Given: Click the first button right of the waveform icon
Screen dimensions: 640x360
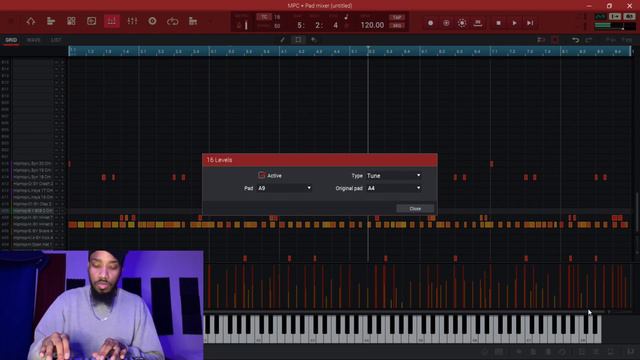Looking at the screenshot, I should tap(615, 16).
